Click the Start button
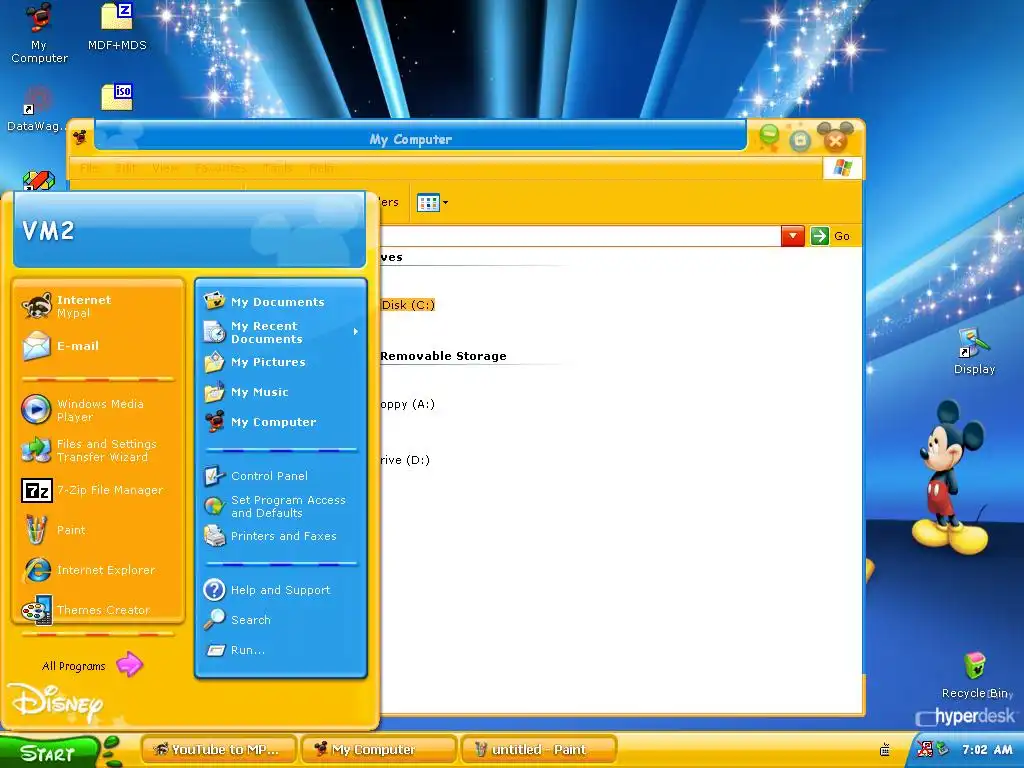Image resolution: width=1024 pixels, height=768 pixels. (49, 752)
